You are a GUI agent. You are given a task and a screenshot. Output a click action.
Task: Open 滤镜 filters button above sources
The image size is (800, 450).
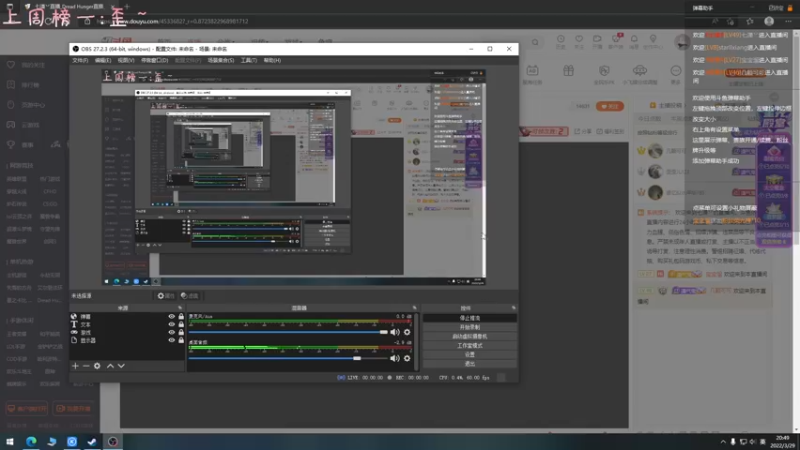click(189, 296)
